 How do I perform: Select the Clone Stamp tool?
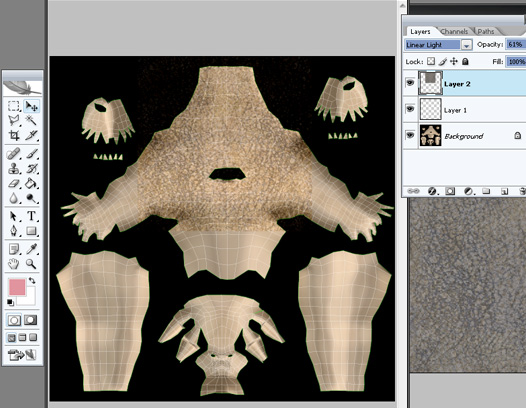[x=13, y=168]
